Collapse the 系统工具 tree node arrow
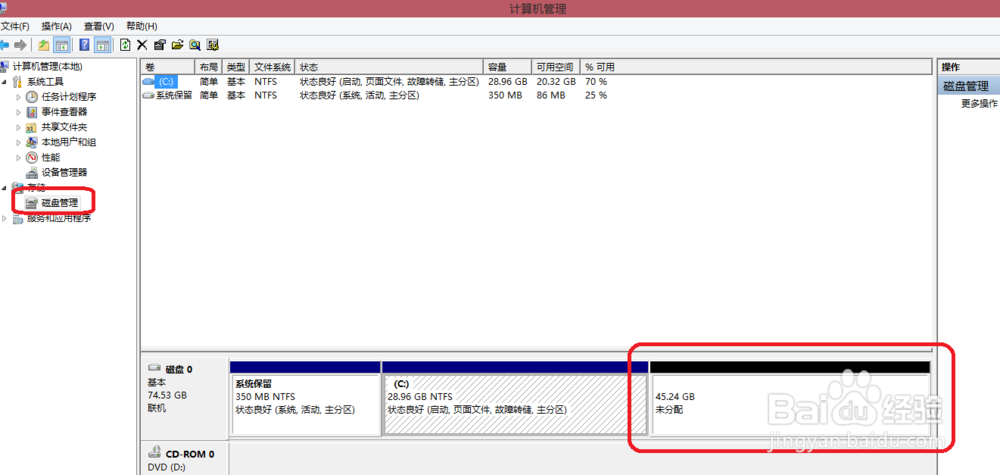Viewport: 1000px width, 475px height. pyautogui.click(x=4, y=82)
